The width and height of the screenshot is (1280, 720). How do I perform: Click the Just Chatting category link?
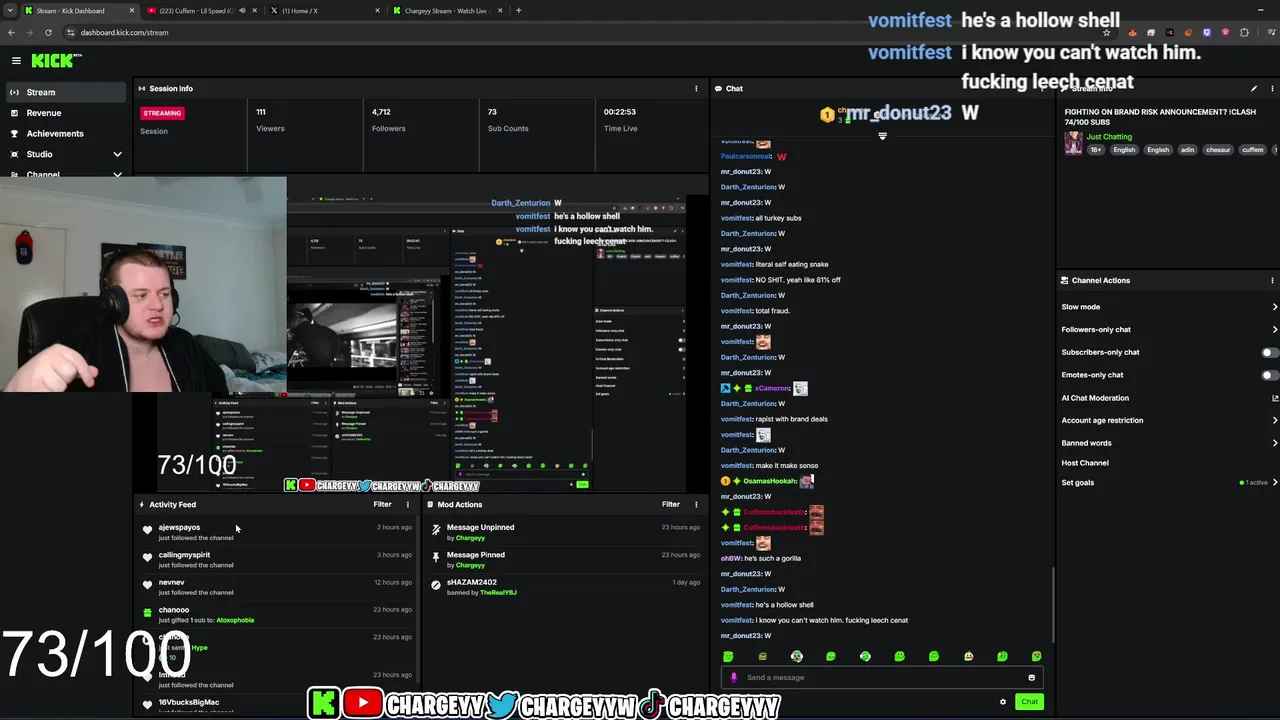pyautogui.click(x=1109, y=136)
